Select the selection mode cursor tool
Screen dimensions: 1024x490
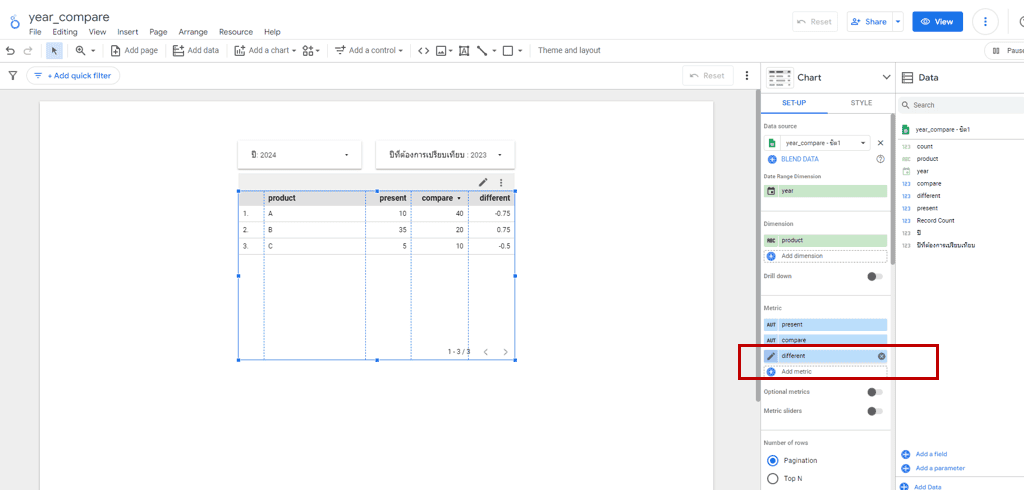(55, 50)
